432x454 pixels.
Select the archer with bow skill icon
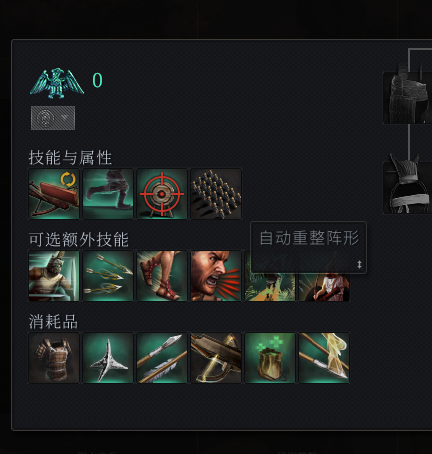coord(324,287)
